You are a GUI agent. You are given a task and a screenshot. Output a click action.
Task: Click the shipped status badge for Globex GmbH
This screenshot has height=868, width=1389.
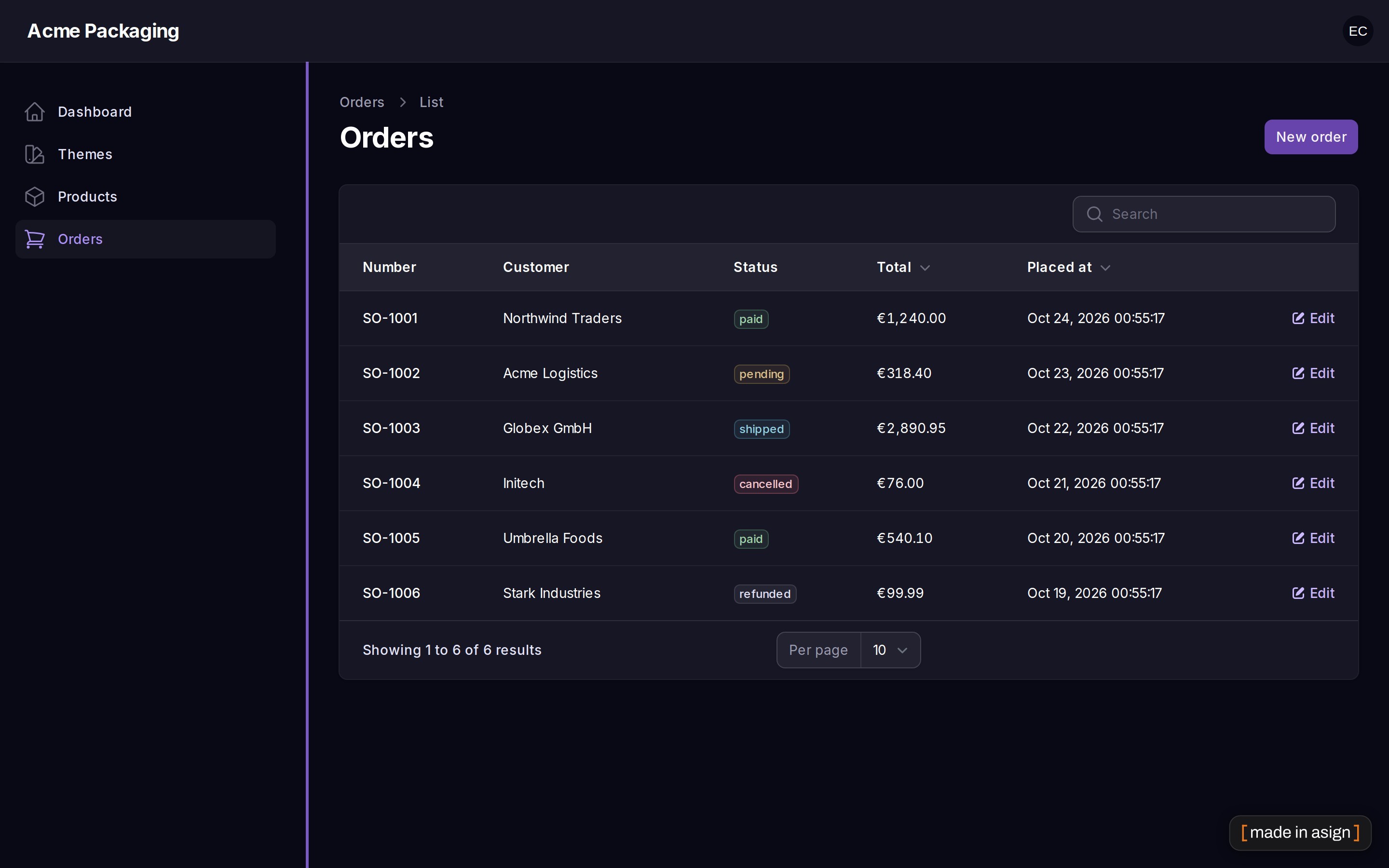click(x=762, y=429)
